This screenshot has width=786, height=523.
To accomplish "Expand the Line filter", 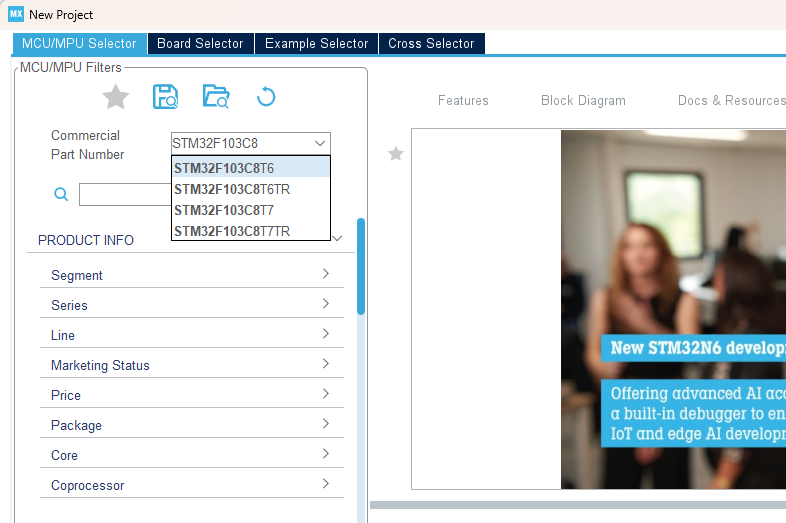I will (192, 335).
